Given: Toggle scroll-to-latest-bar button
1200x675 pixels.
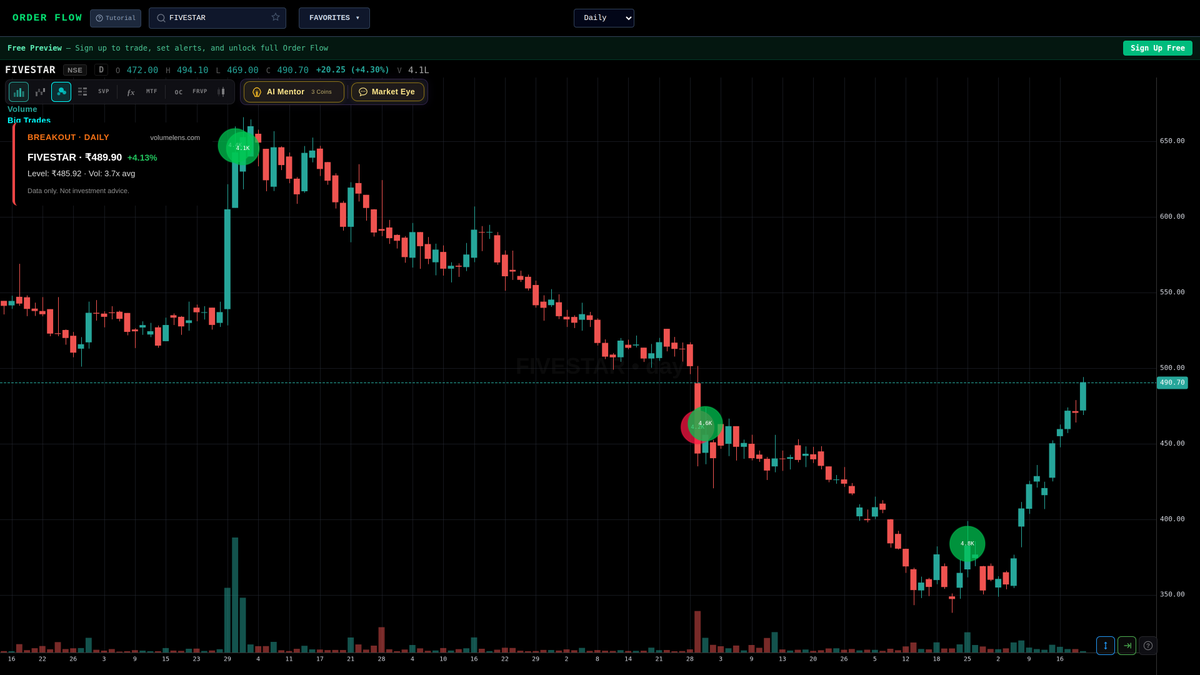Looking at the screenshot, I should (1126, 645).
